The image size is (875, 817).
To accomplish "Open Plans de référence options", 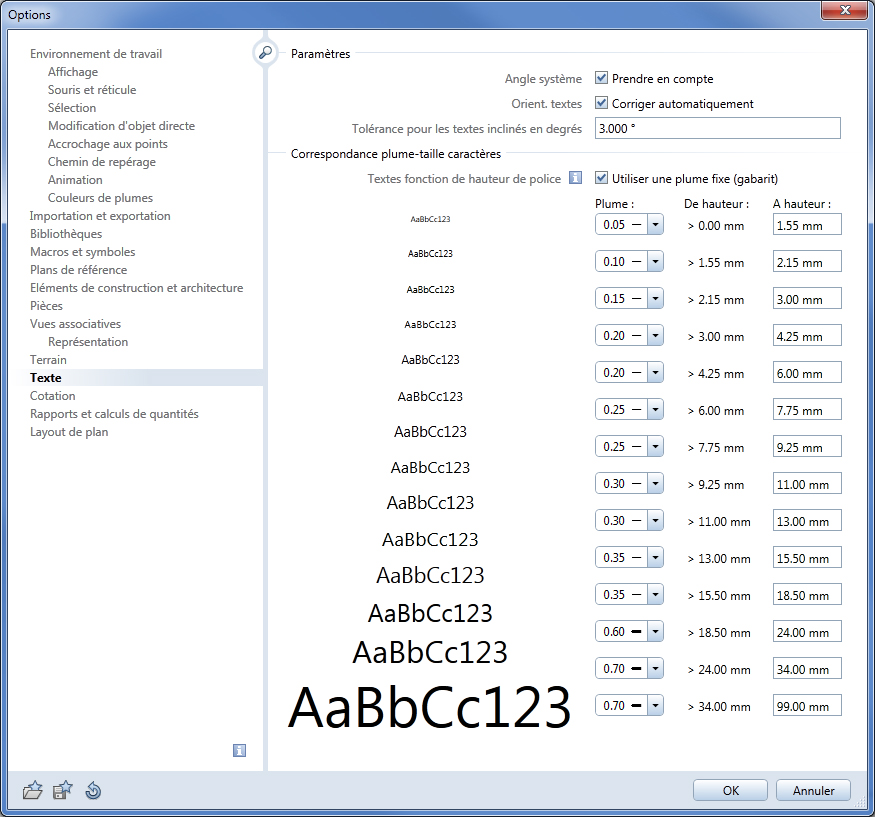I will tap(79, 270).
